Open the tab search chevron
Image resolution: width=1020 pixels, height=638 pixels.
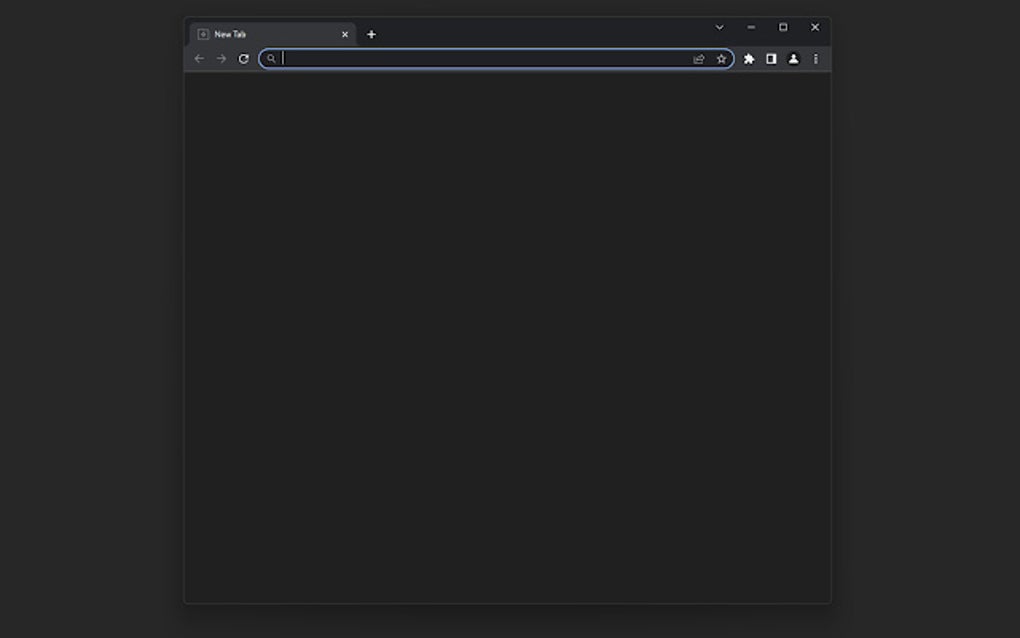point(720,27)
